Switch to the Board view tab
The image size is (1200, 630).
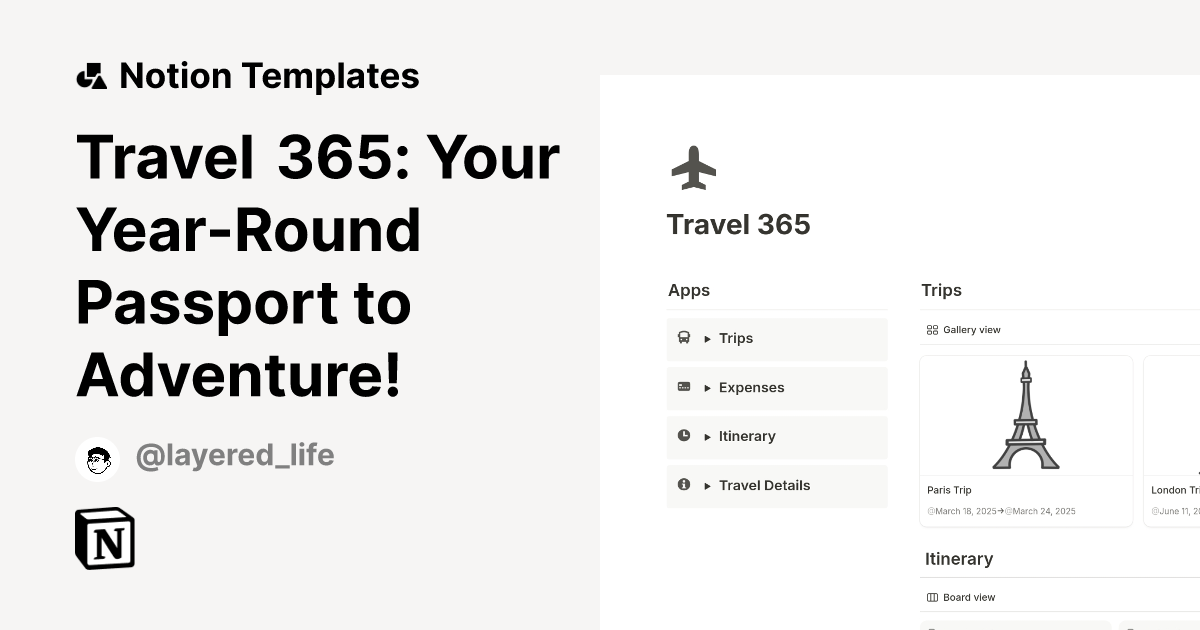pyautogui.click(x=961, y=597)
